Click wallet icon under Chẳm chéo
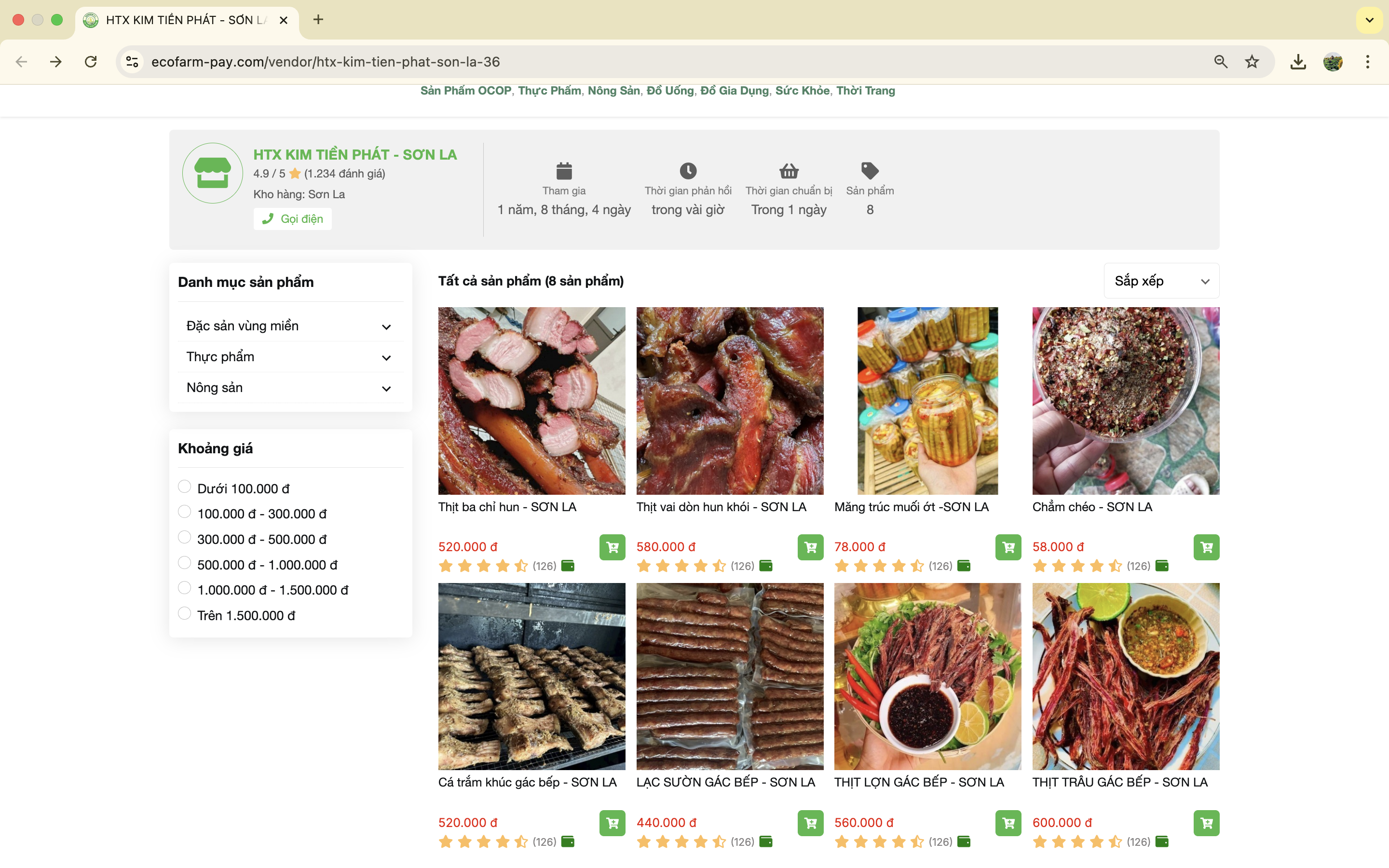The width and height of the screenshot is (1389, 868). [1162, 566]
